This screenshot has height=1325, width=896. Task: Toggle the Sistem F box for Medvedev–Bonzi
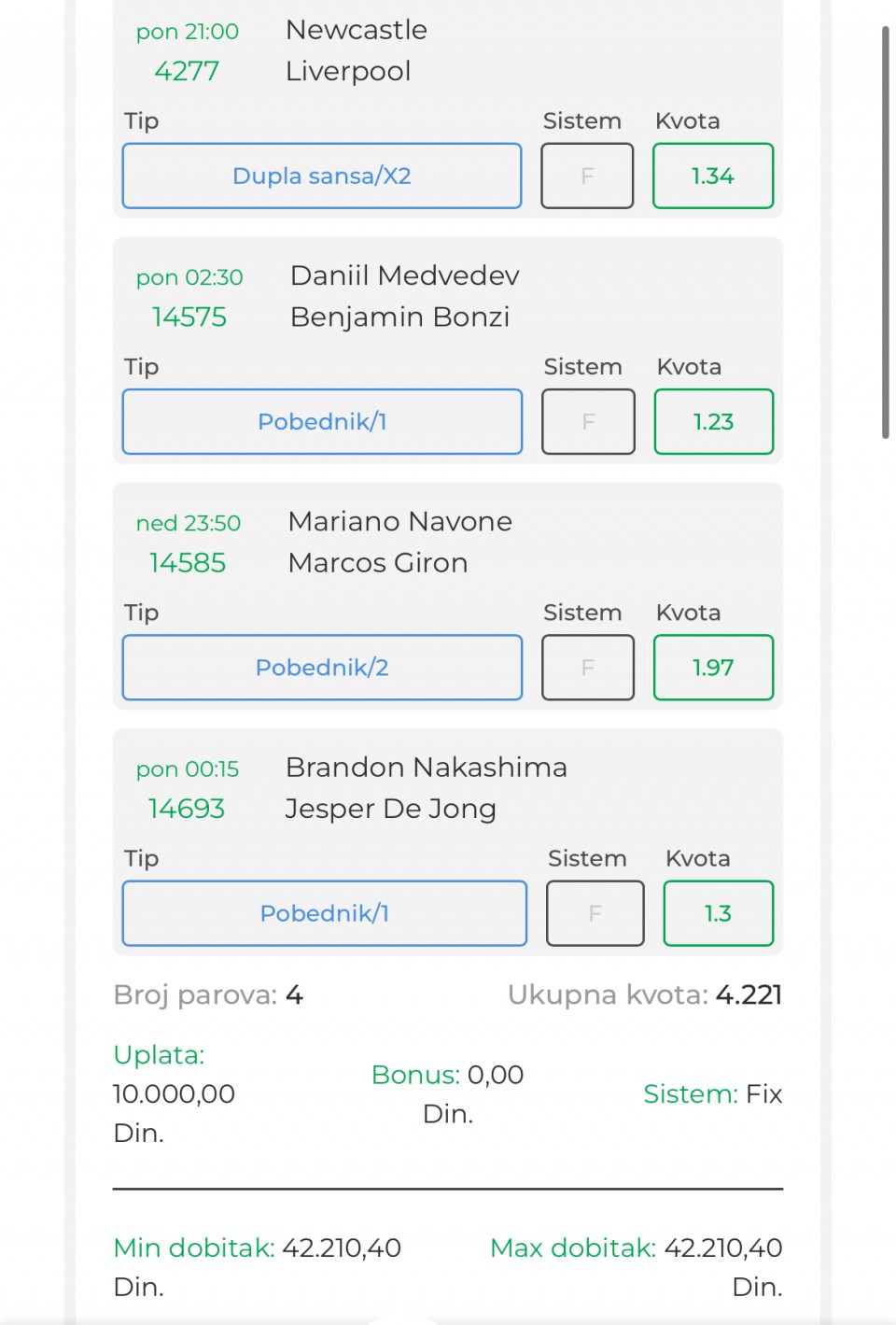588,421
